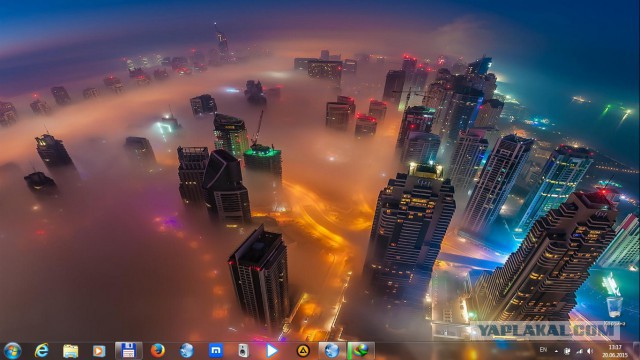The image size is (640, 360).
Task: Launch Windows Media Player from taskbar
Action: (x=99, y=351)
